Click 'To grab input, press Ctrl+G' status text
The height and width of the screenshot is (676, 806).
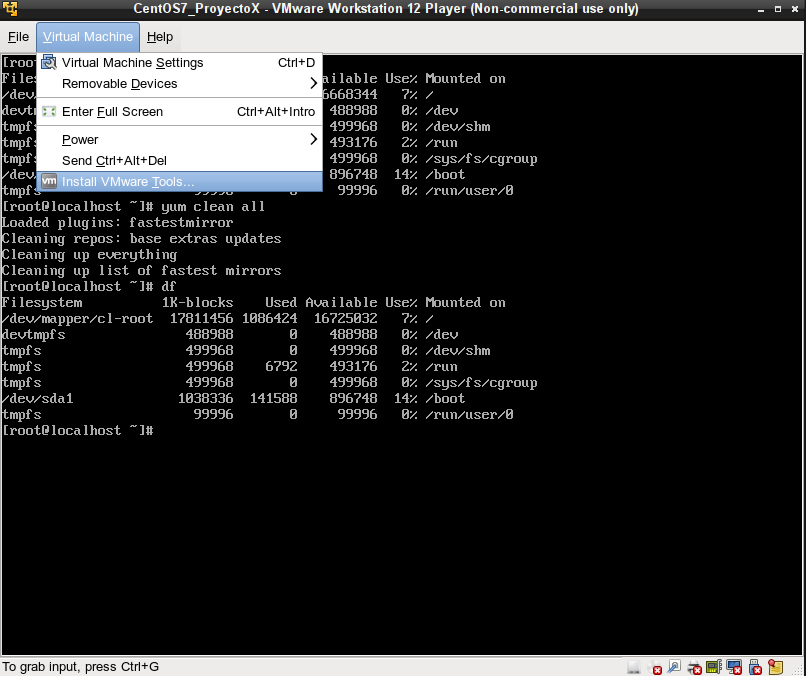(x=81, y=667)
